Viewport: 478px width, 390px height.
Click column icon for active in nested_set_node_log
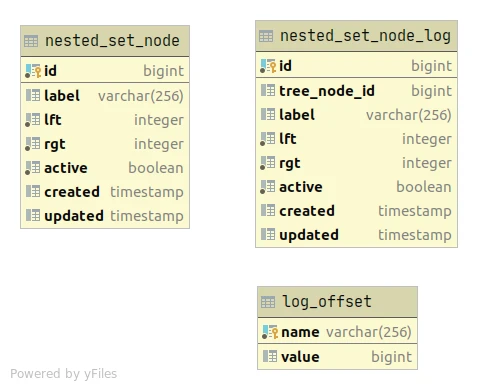(x=268, y=187)
